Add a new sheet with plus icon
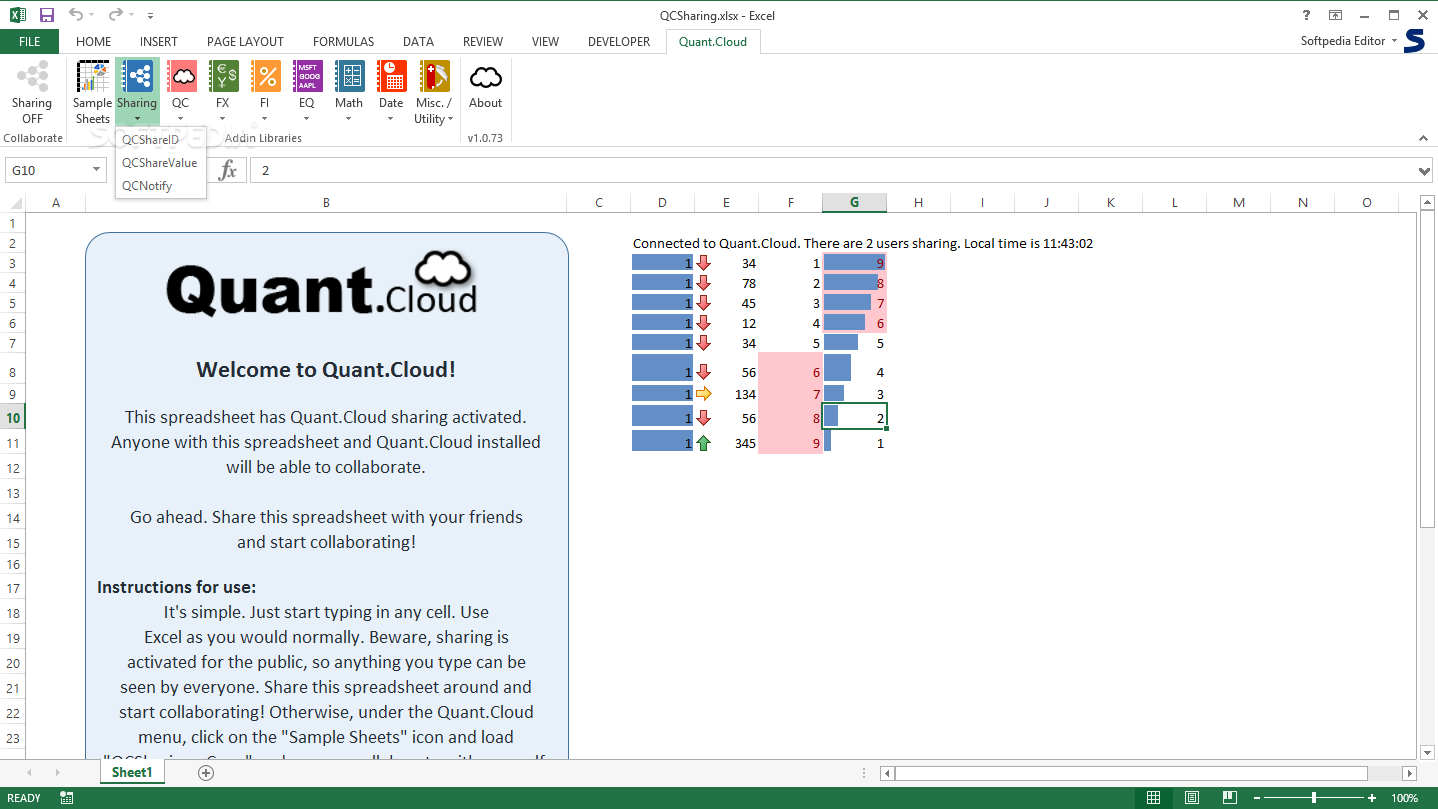The width and height of the screenshot is (1438, 809). [x=206, y=773]
